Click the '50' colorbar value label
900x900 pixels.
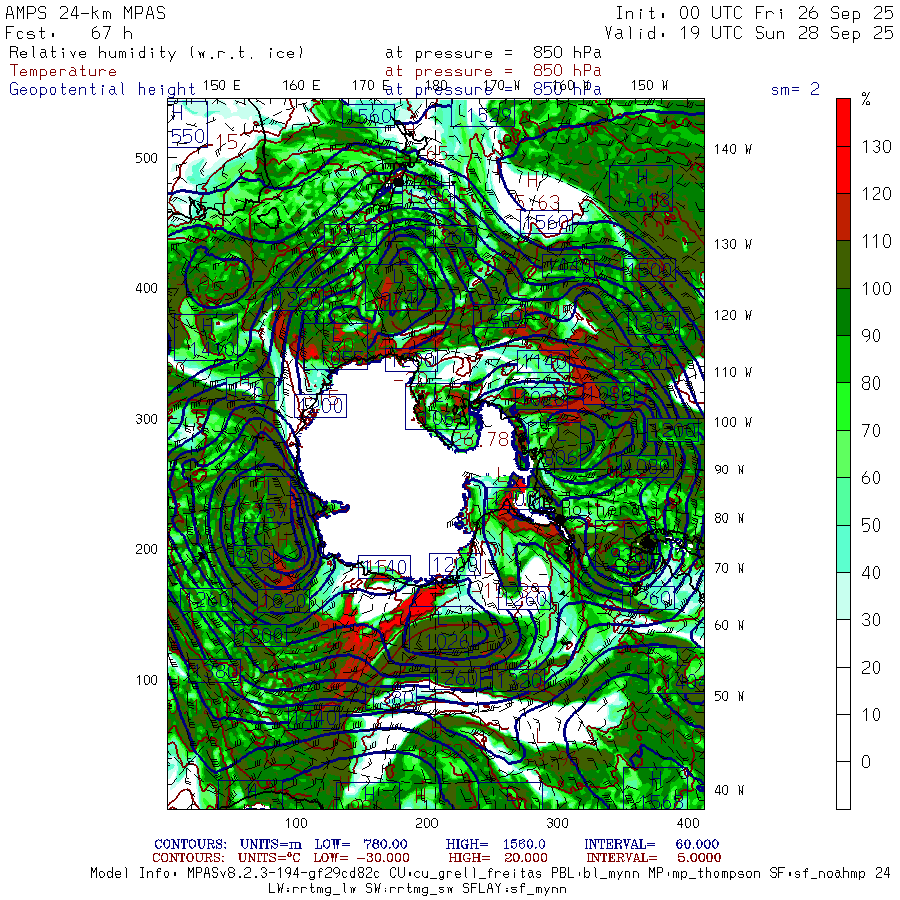(871, 525)
